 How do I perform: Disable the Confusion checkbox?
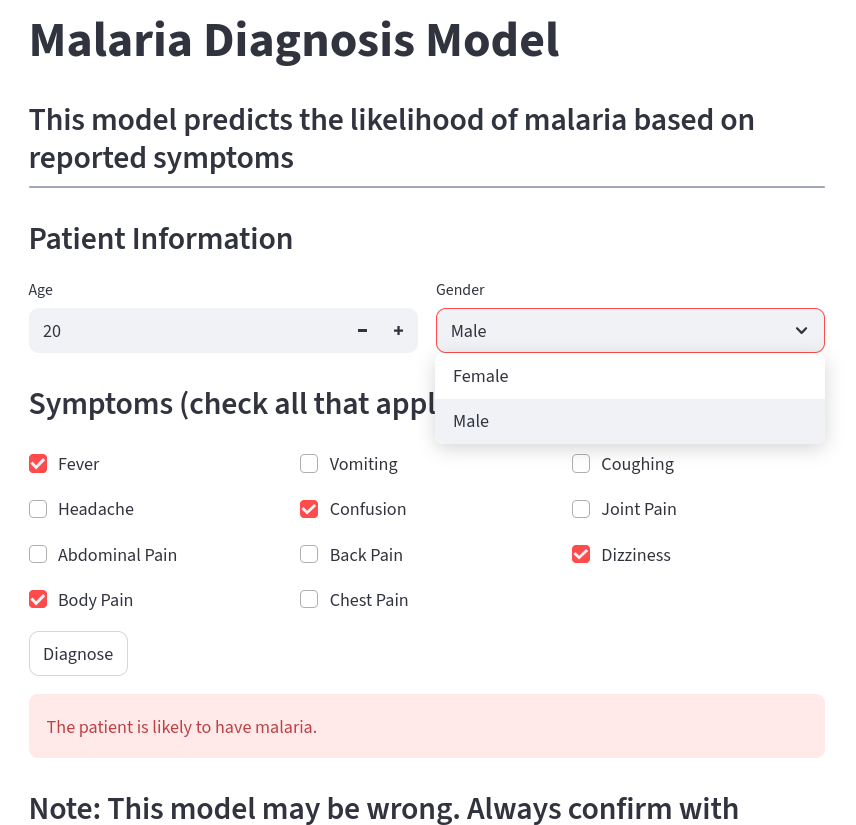point(310,509)
